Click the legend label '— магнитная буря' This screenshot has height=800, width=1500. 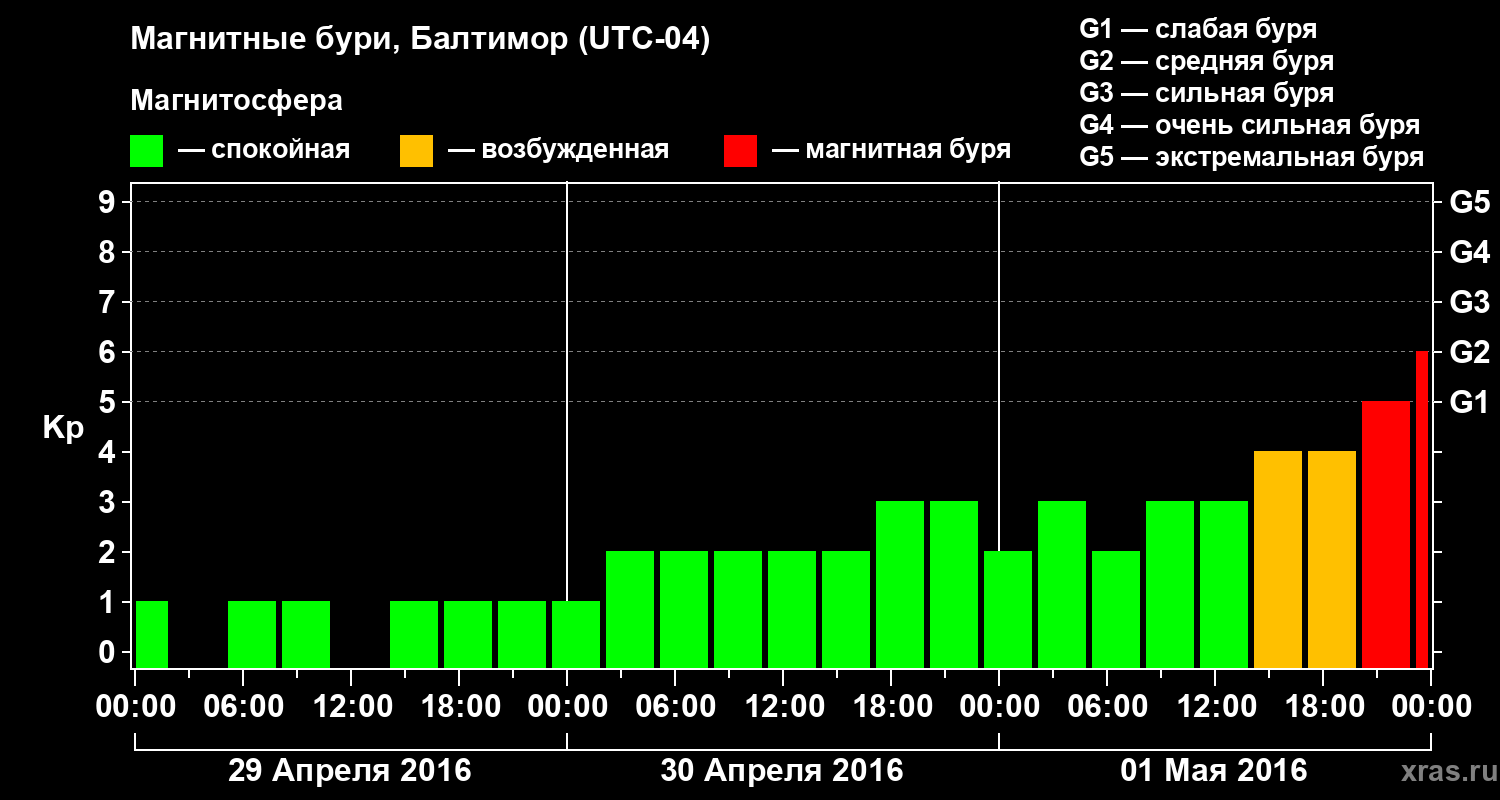[x=891, y=150]
